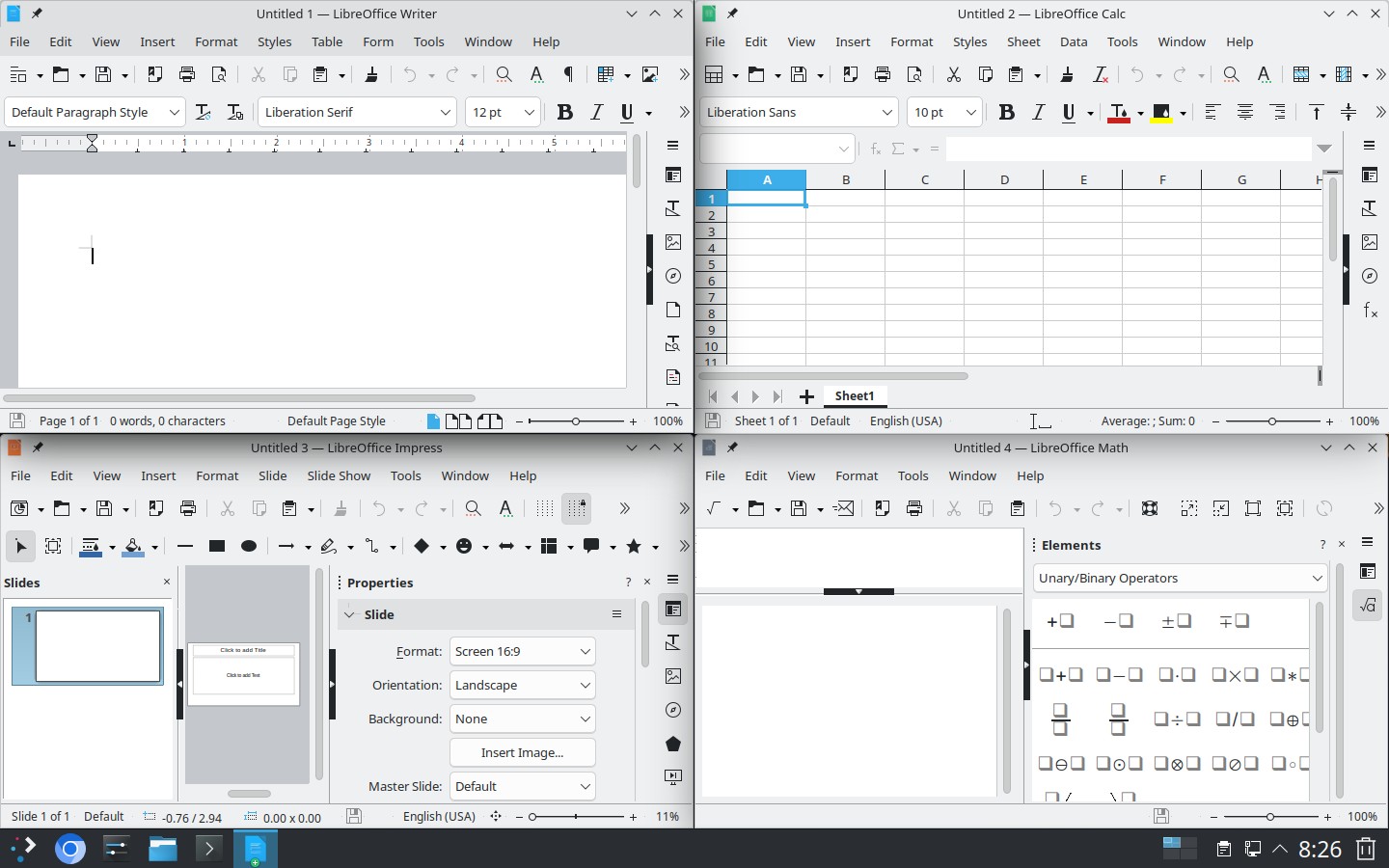This screenshot has height=868, width=1389.
Task: Open slide Format dropdown showing Screen 16:9
Action: click(585, 652)
